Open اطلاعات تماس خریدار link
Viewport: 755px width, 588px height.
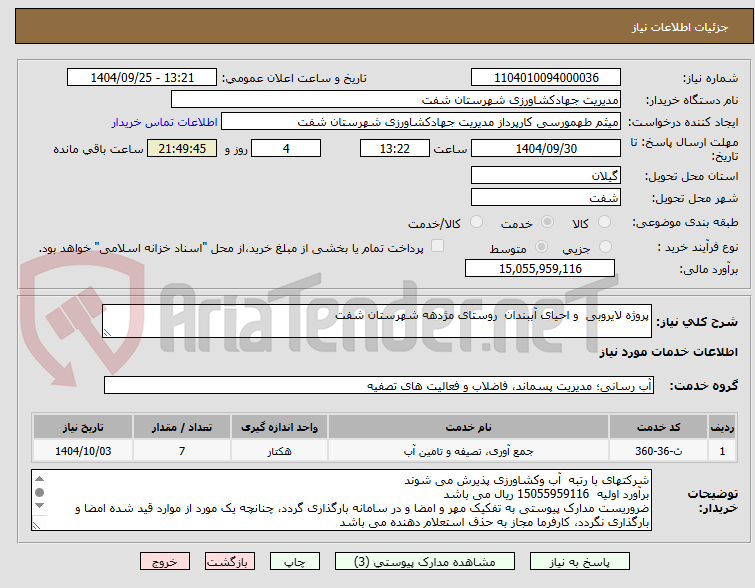165,122
